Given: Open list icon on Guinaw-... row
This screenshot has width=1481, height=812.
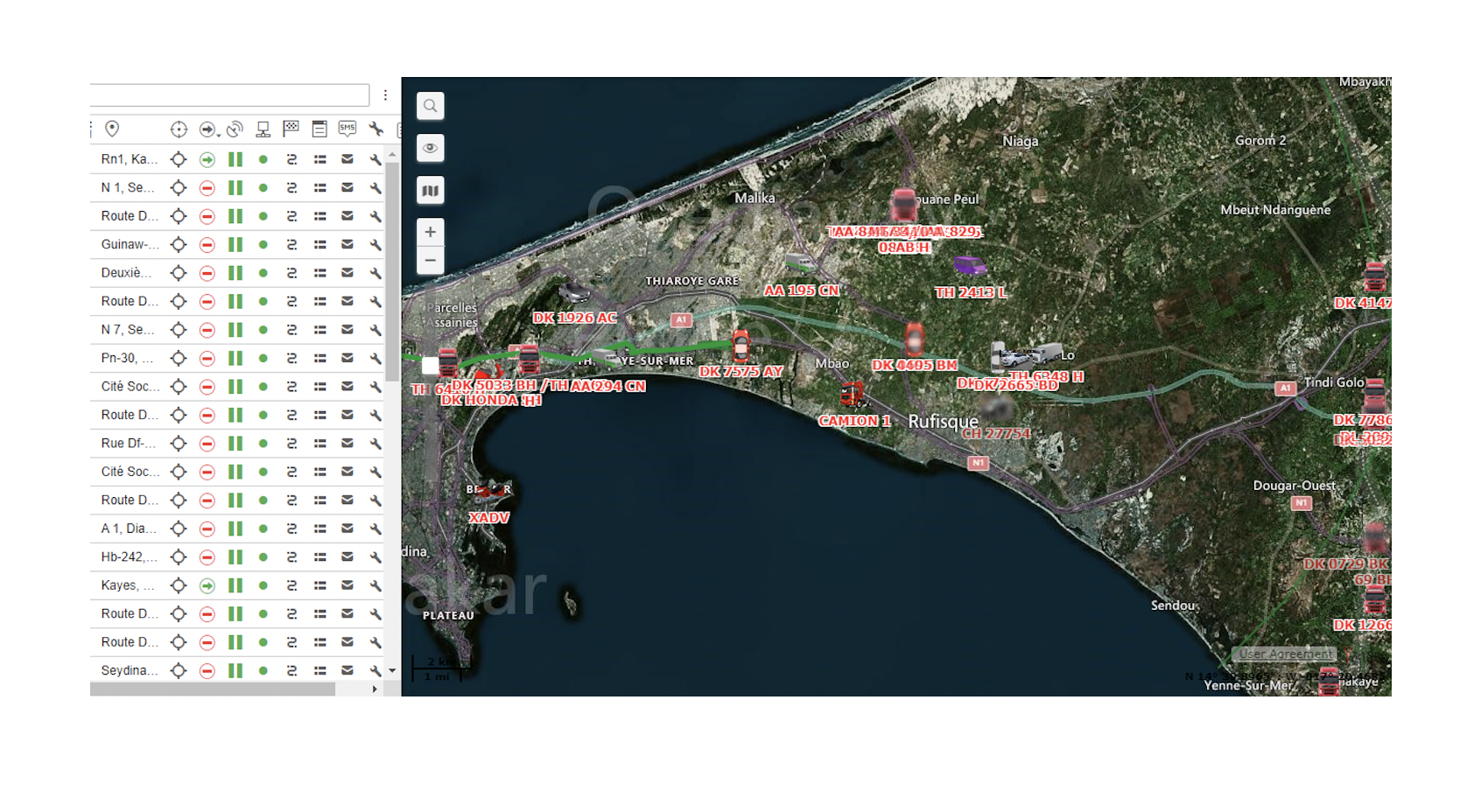Looking at the screenshot, I should tap(320, 244).
